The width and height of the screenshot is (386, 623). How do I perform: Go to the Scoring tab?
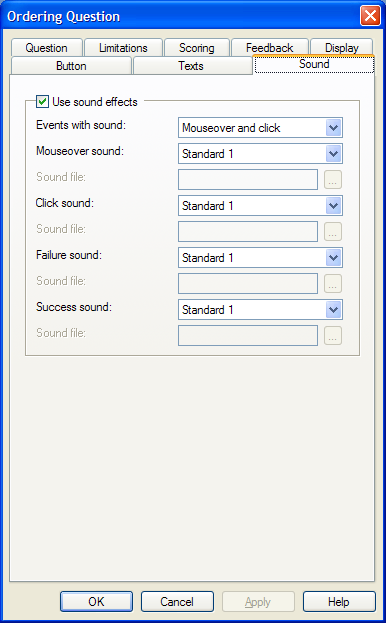click(x=197, y=48)
